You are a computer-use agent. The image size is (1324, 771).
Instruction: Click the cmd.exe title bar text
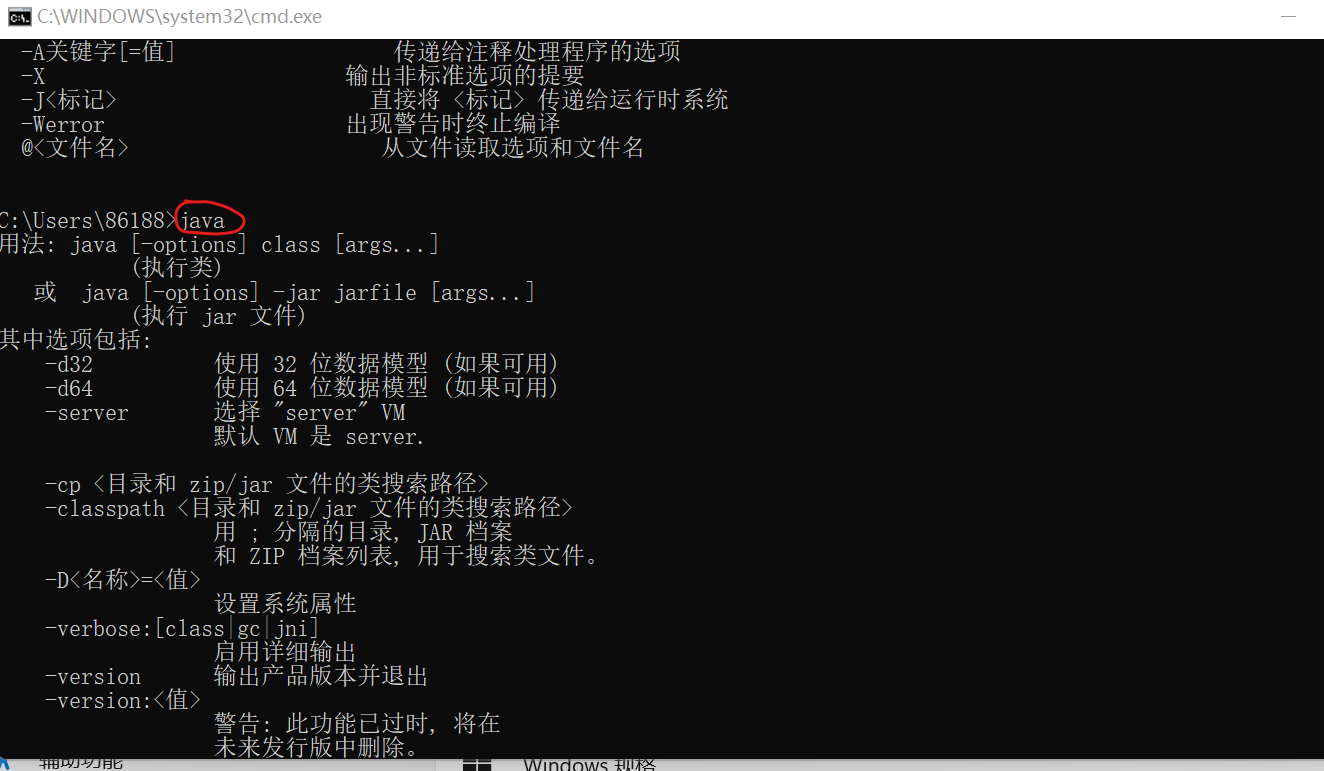tap(180, 17)
